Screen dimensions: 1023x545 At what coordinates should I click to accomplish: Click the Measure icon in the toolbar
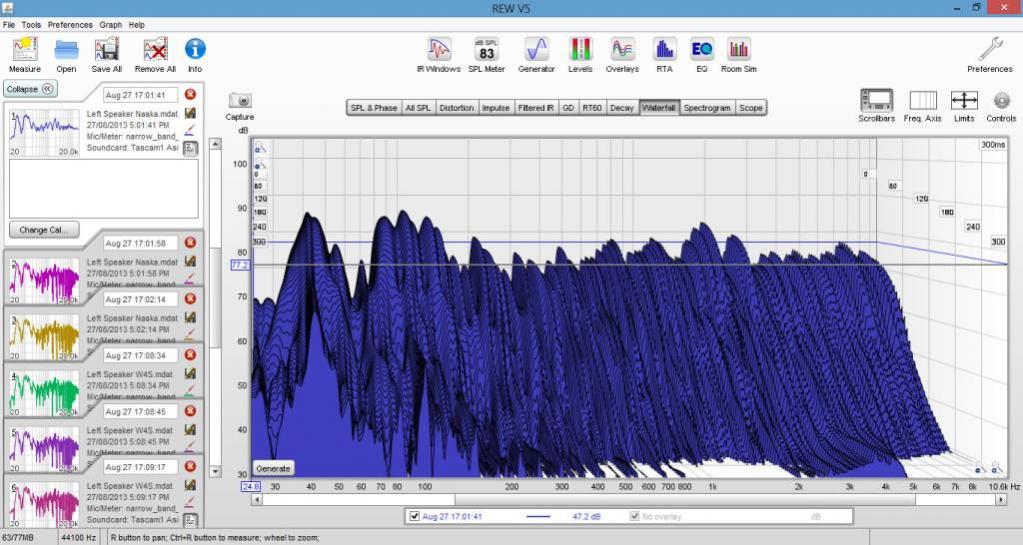point(24,50)
